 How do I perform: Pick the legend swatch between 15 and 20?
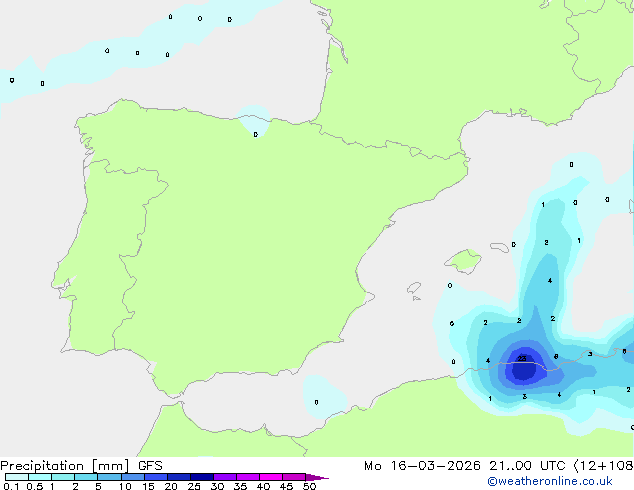click(x=156, y=477)
